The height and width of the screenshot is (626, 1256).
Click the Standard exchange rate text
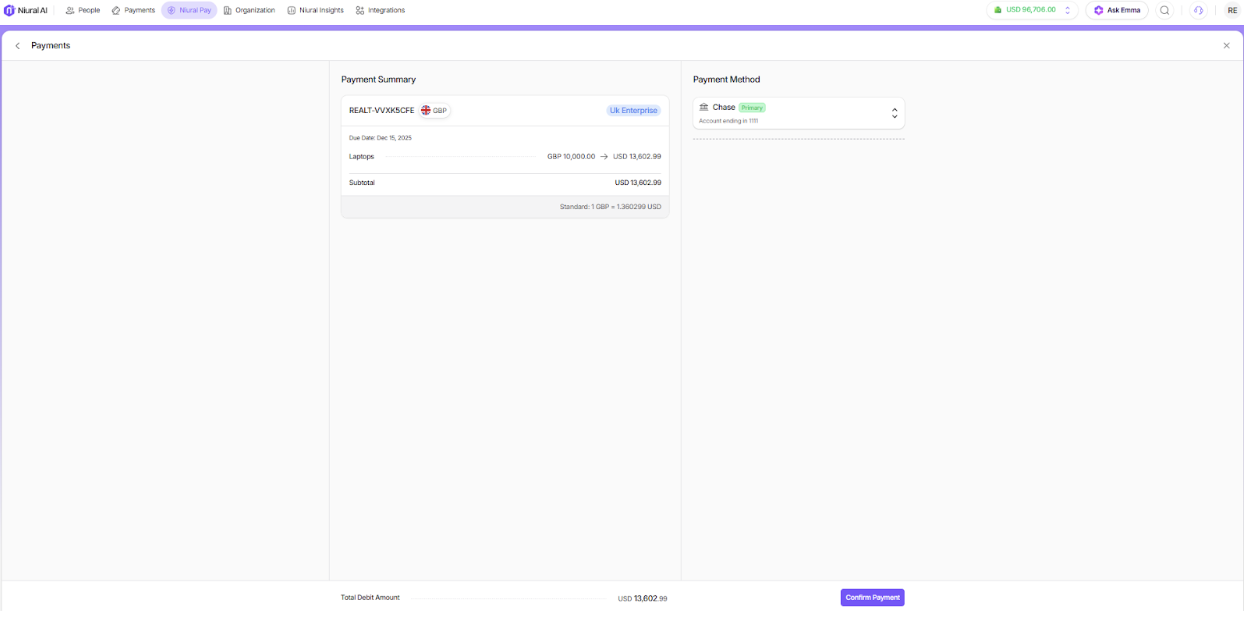click(610, 207)
